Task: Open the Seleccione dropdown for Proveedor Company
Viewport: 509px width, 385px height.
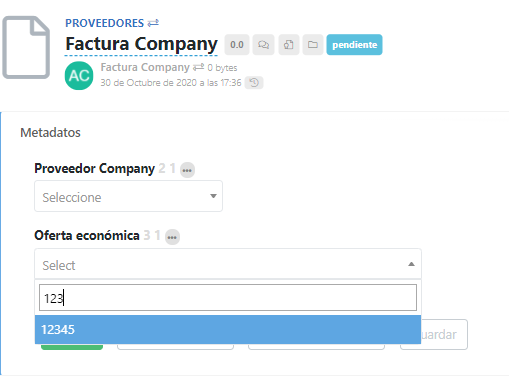Action: (128, 196)
